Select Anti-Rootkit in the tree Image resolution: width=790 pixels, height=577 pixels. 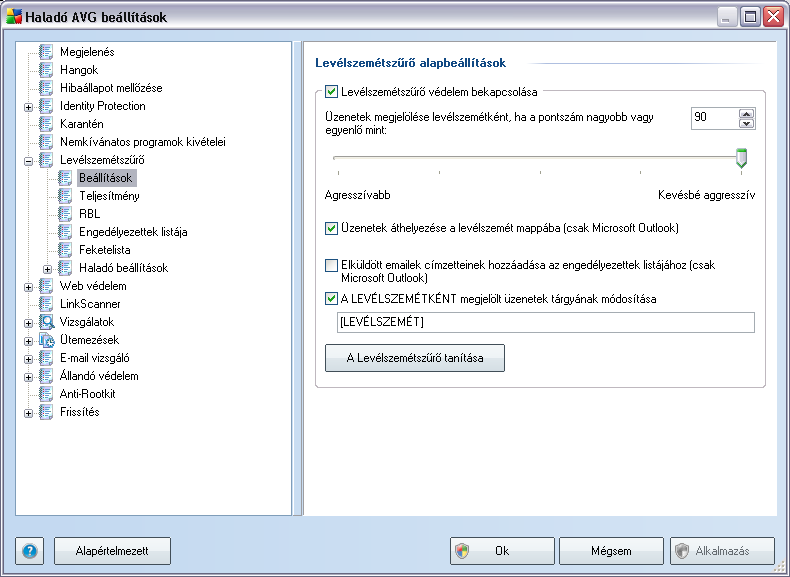coord(88,394)
